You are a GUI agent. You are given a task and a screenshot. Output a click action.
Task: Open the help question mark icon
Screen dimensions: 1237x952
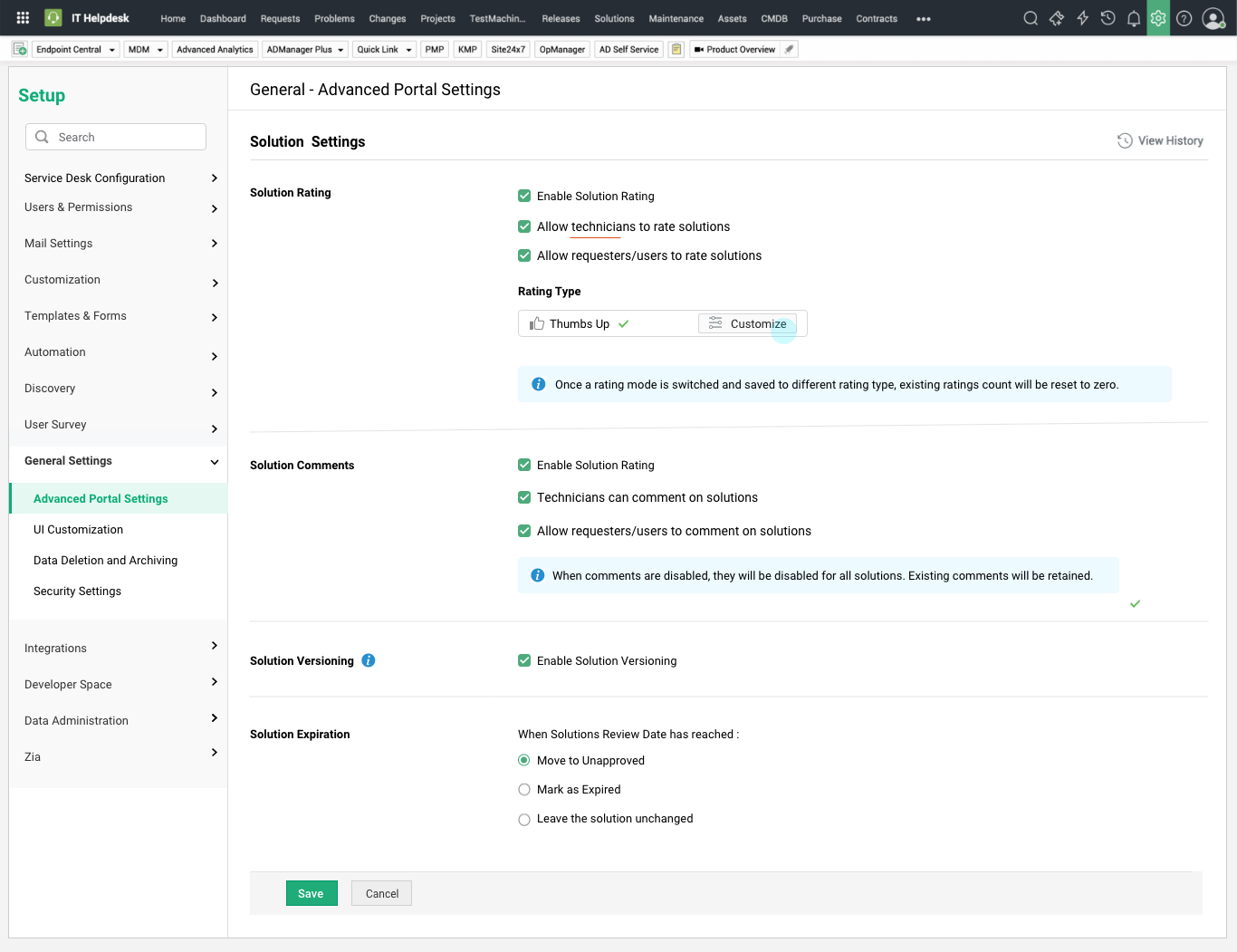(x=1184, y=18)
